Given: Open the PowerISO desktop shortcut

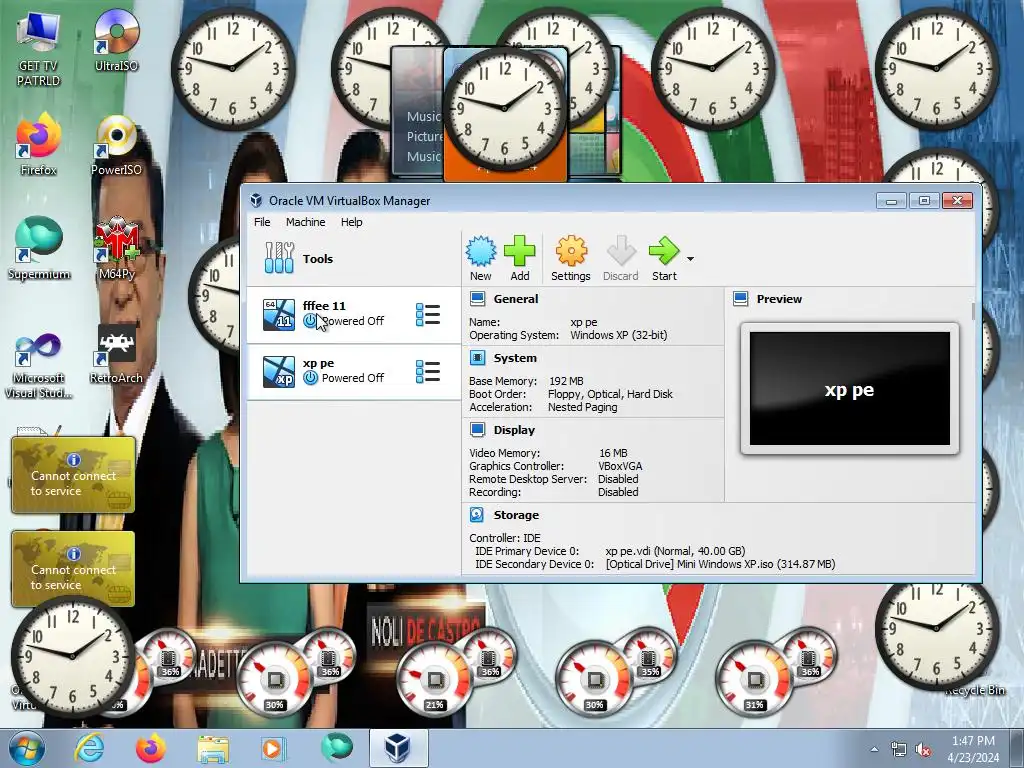Looking at the screenshot, I should point(116,145).
